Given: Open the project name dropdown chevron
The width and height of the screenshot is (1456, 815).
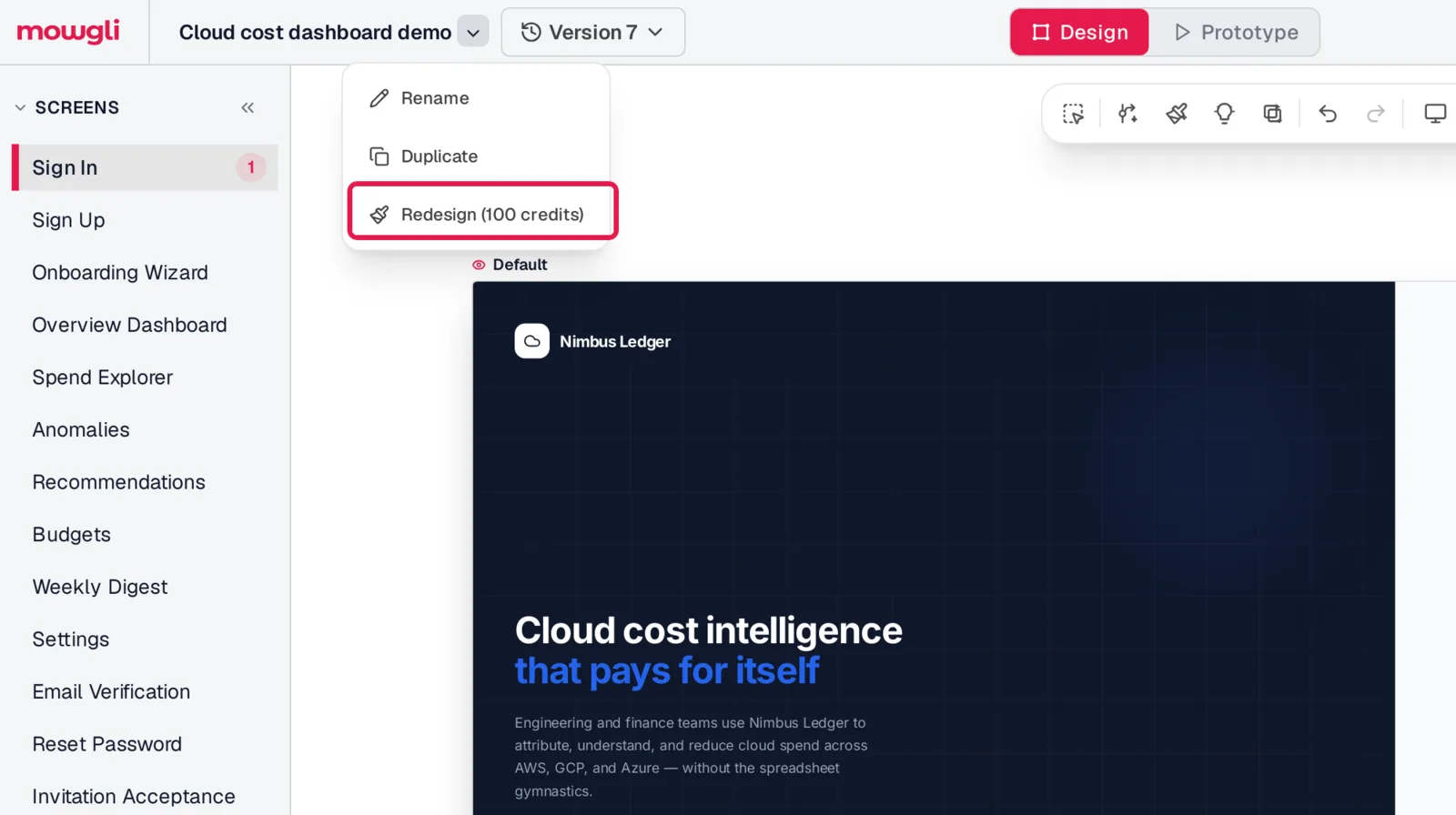Looking at the screenshot, I should 473,33.
